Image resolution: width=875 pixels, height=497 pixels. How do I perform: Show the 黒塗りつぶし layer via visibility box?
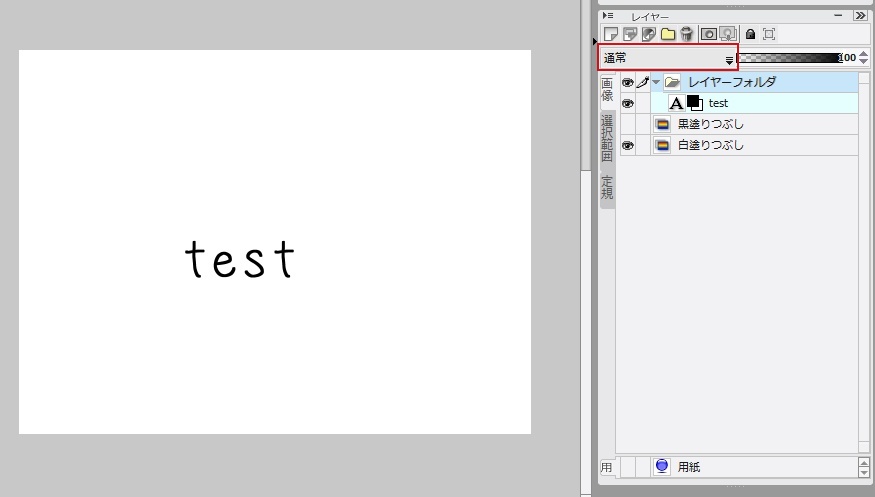click(x=628, y=124)
